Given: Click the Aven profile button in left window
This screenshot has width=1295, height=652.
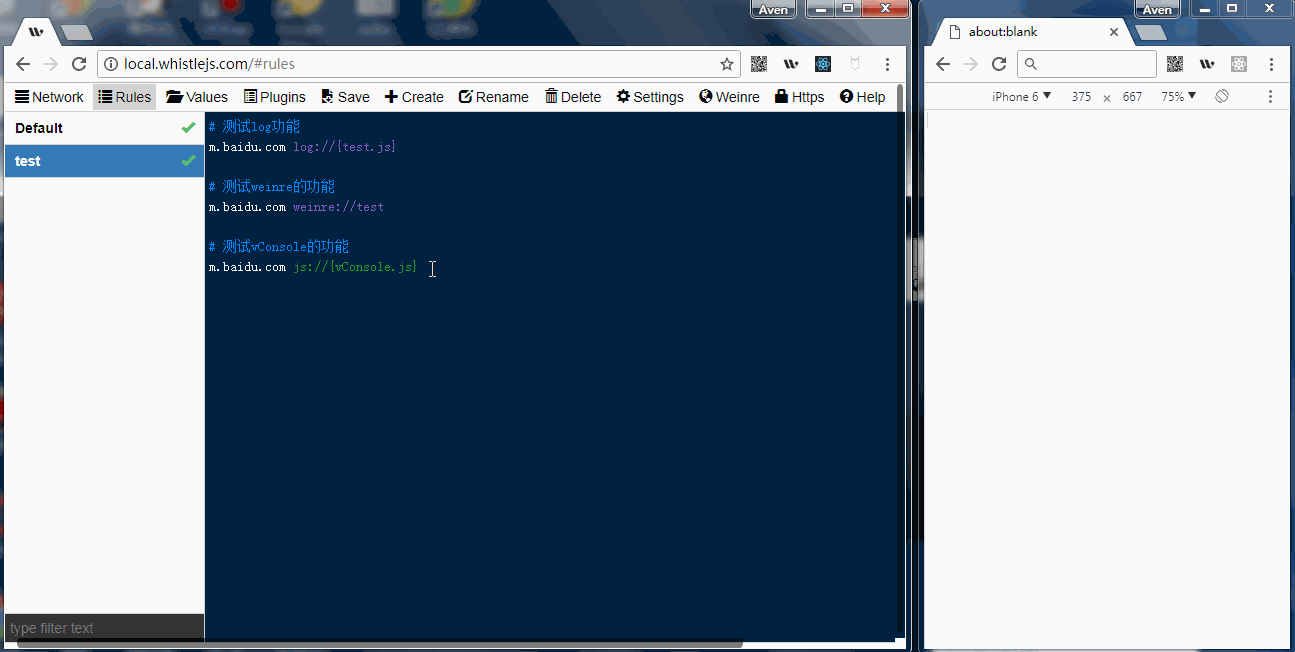Looking at the screenshot, I should tap(773, 9).
